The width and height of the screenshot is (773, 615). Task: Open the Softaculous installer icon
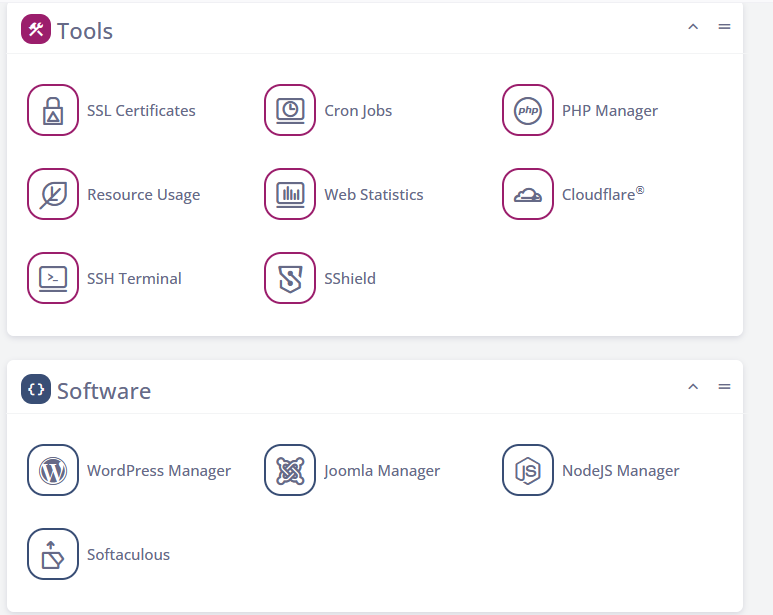[x=53, y=554]
